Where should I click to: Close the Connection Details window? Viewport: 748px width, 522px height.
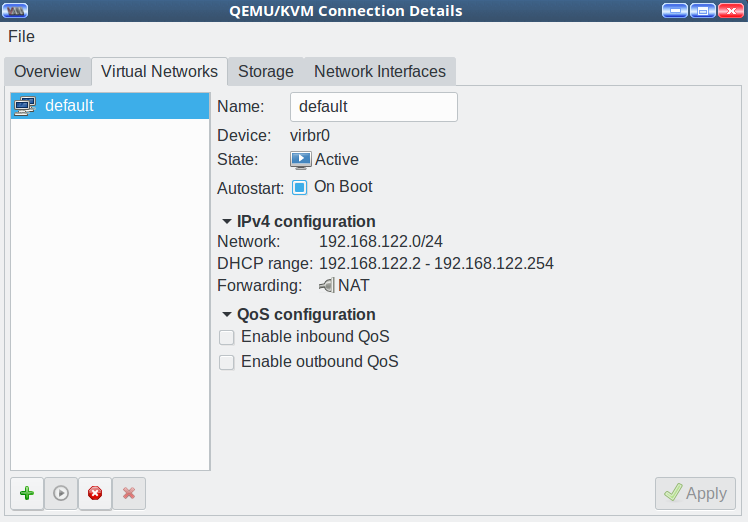(x=731, y=10)
